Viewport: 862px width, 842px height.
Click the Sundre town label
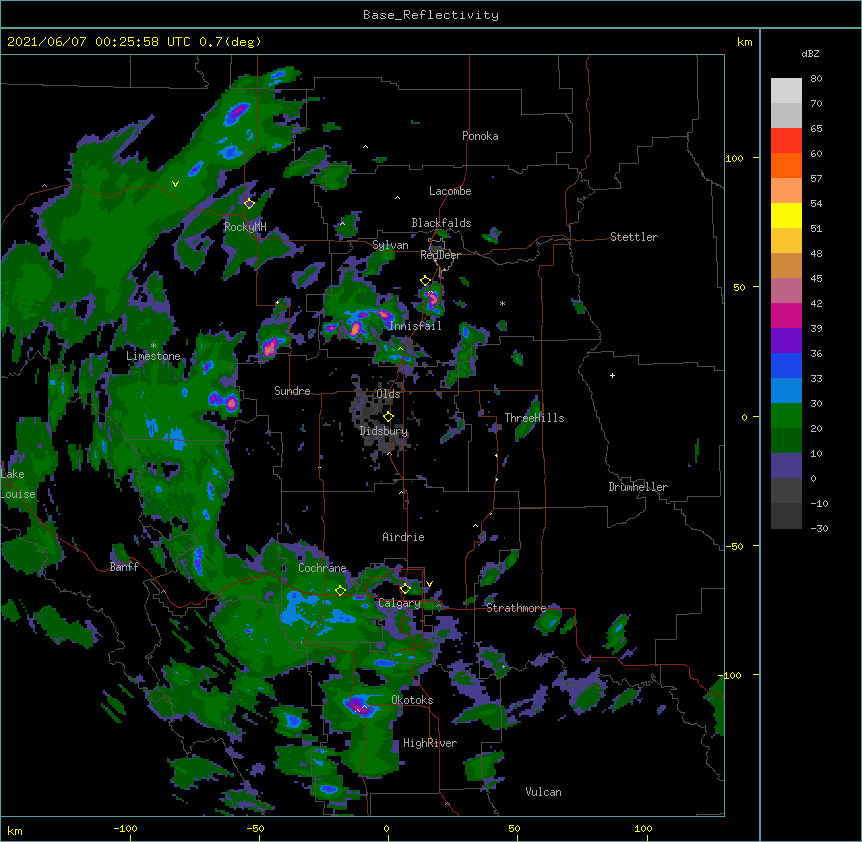click(x=292, y=391)
